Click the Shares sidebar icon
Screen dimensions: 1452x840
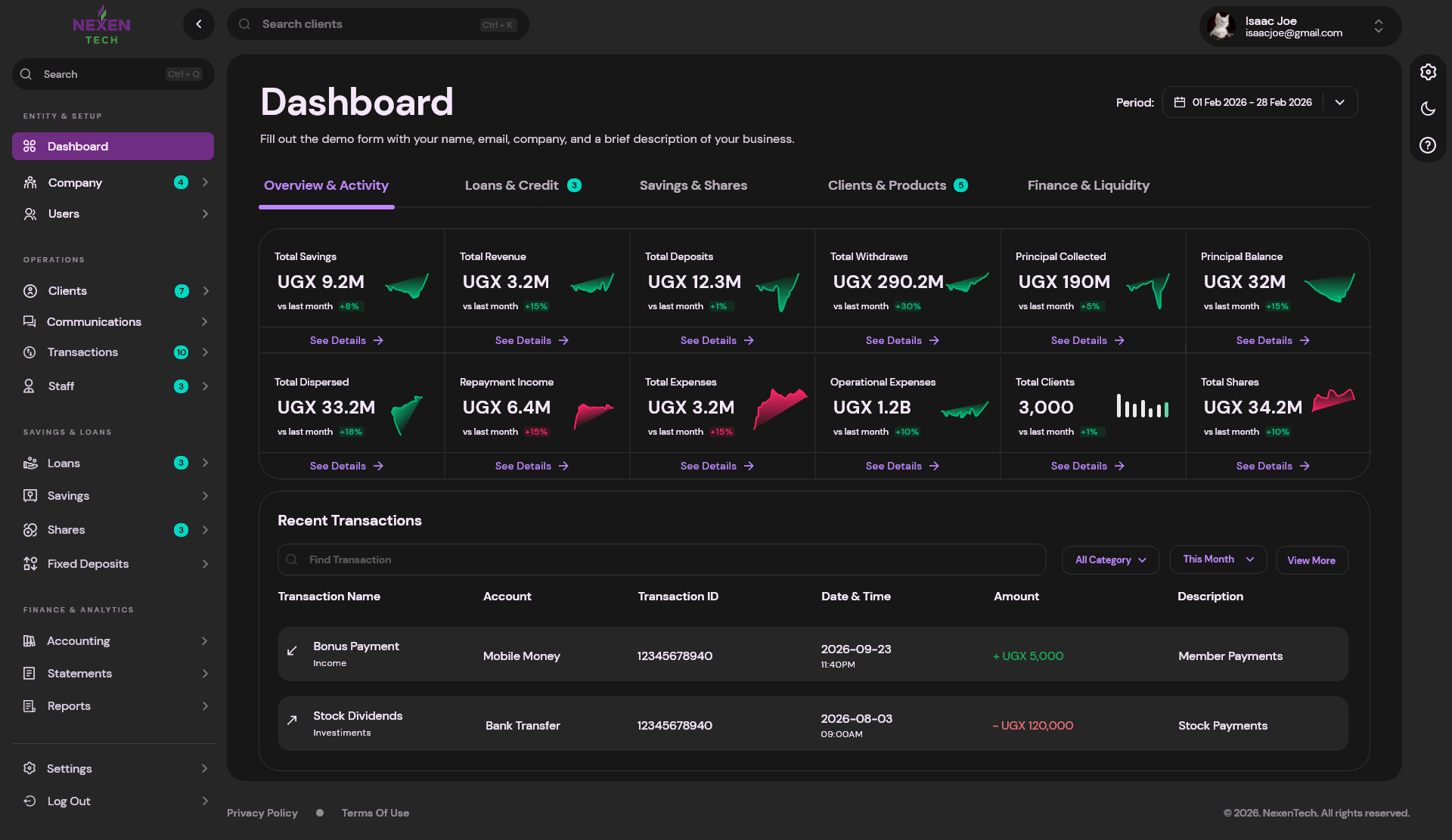click(x=30, y=530)
